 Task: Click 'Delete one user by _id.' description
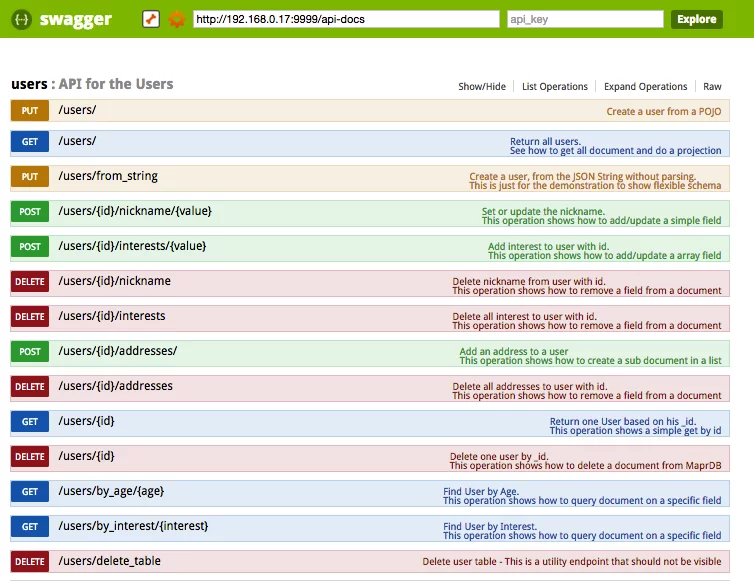pyautogui.click(x=499, y=457)
